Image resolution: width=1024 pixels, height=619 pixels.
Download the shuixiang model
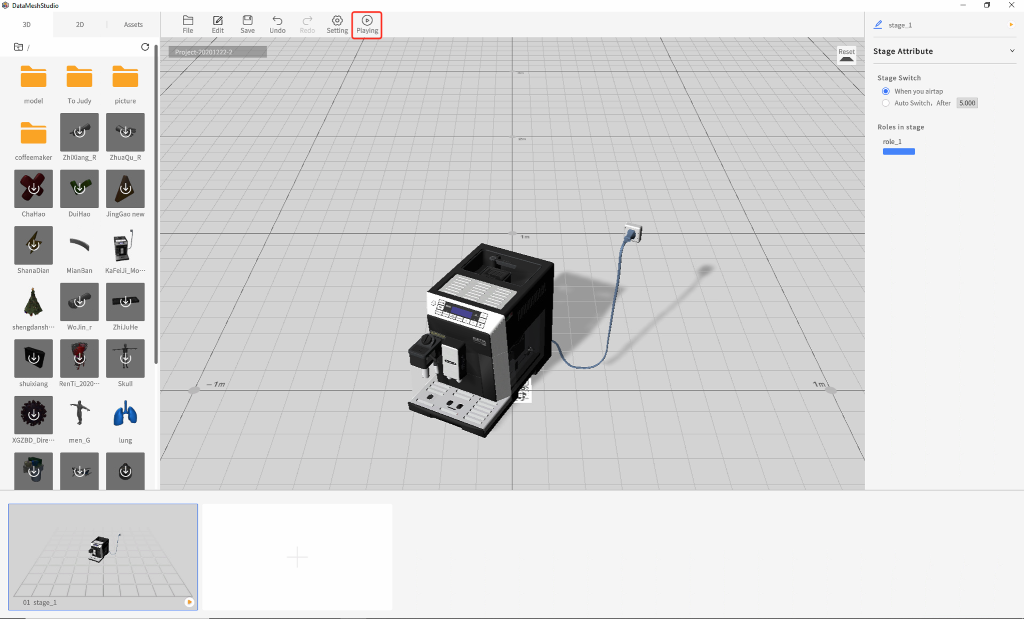(33, 358)
